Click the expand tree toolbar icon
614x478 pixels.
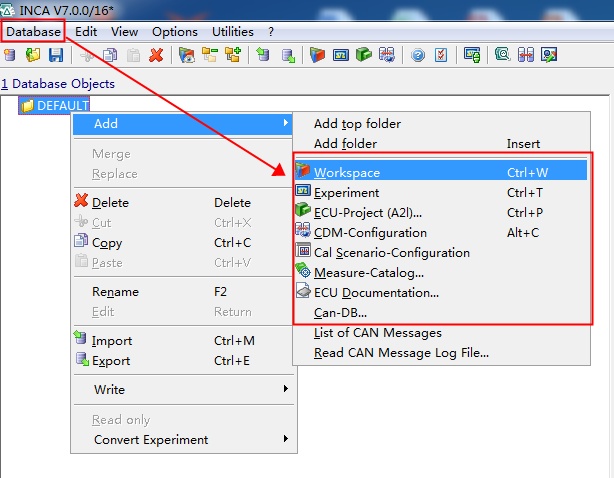point(233,55)
